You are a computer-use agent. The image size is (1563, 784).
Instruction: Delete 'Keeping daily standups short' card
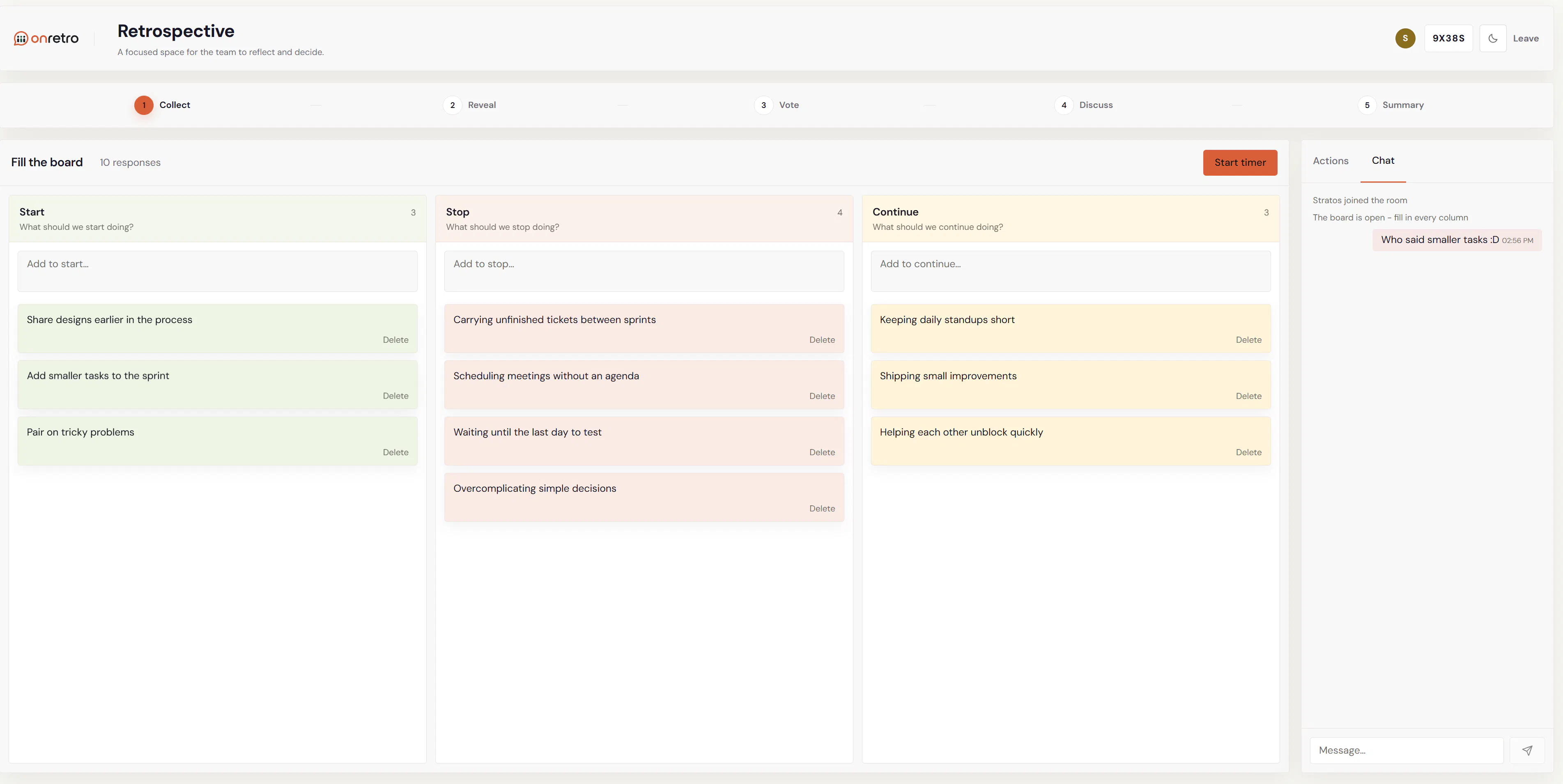[1249, 339]
